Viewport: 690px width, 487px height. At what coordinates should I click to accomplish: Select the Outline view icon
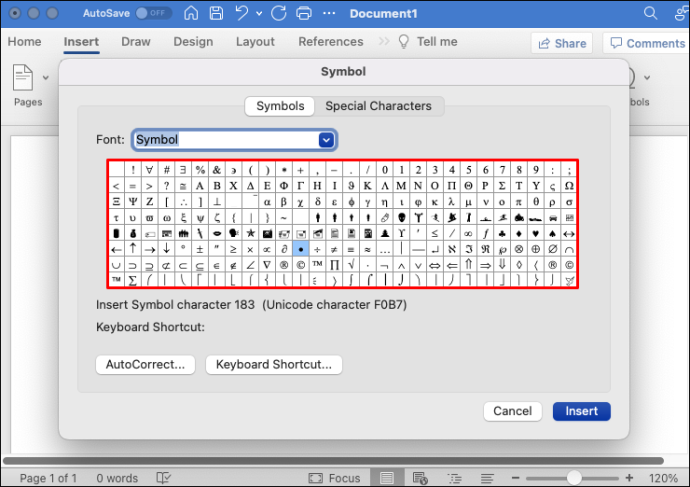(454, 478)
